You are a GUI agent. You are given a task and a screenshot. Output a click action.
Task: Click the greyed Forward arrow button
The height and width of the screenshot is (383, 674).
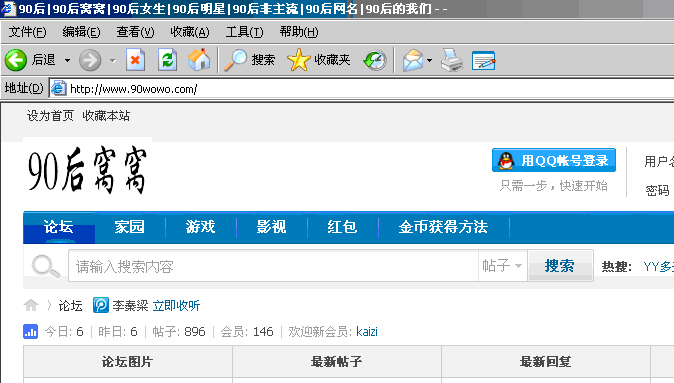click(90, 60)
